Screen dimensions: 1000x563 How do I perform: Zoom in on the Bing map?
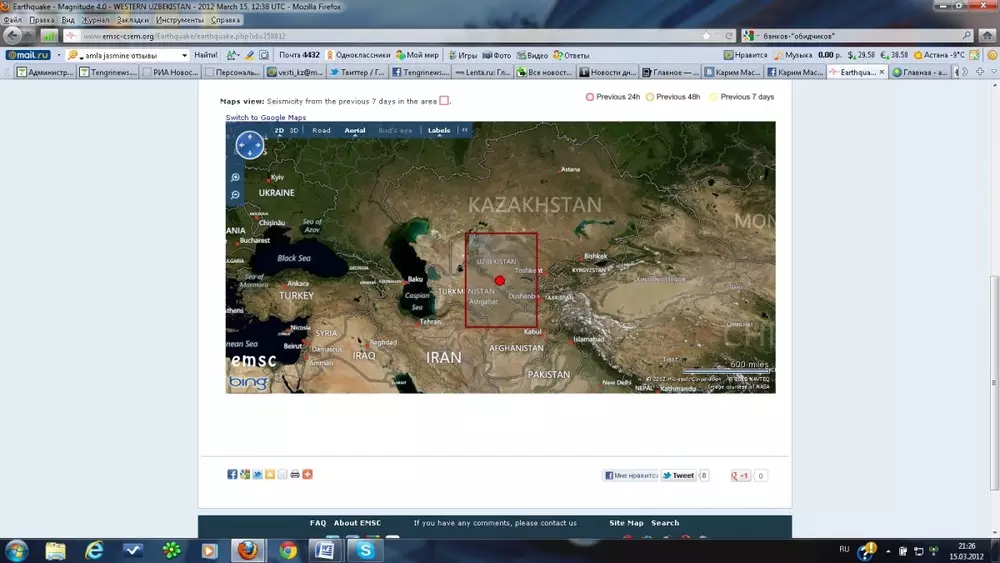(235, 177)
